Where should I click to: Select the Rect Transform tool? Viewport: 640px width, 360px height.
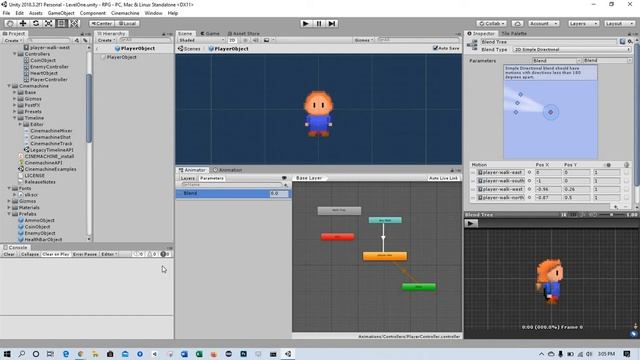(62, 23)
